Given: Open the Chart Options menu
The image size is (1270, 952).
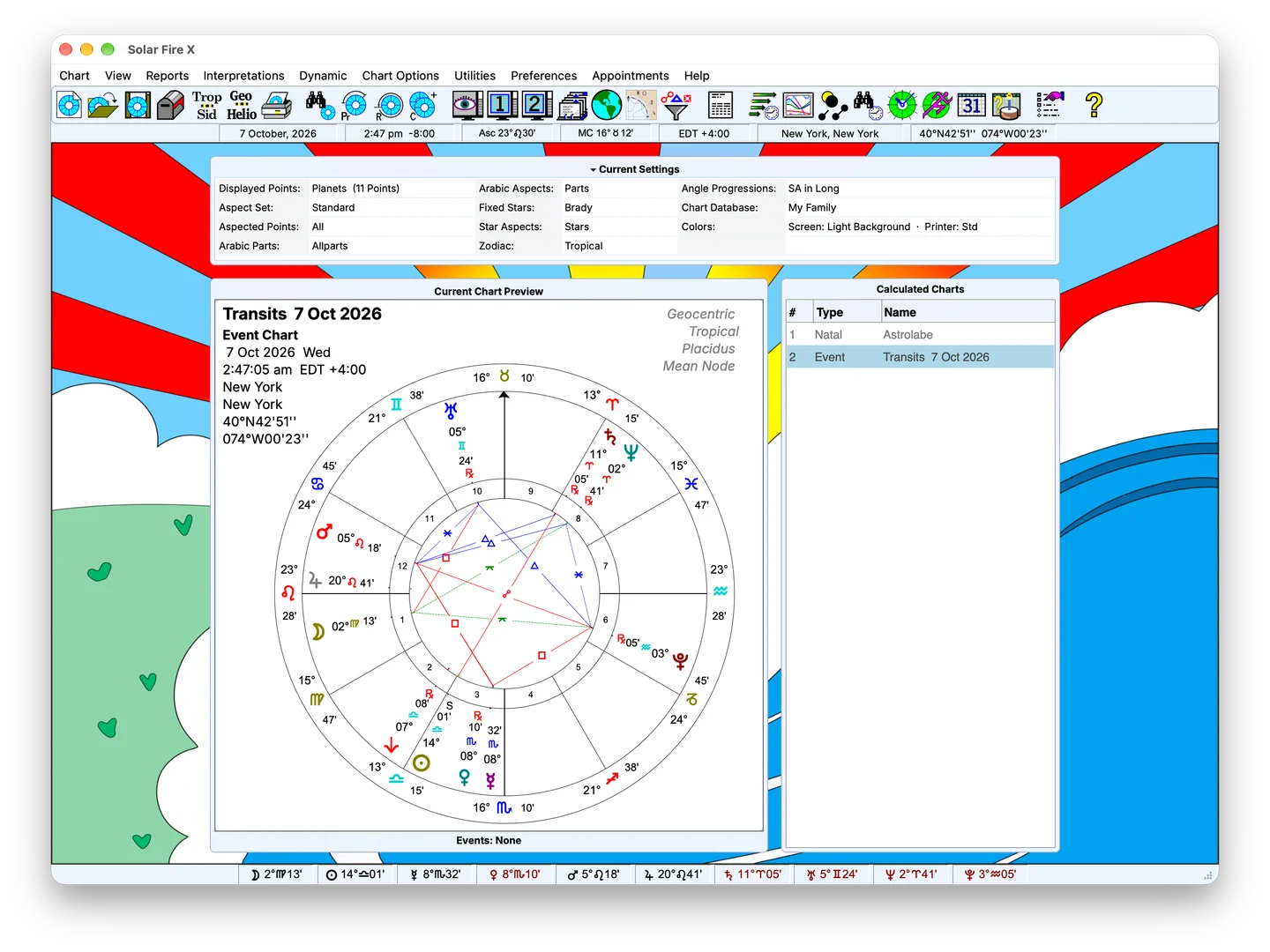Looking at the screenshot, I should pos(400,76).
